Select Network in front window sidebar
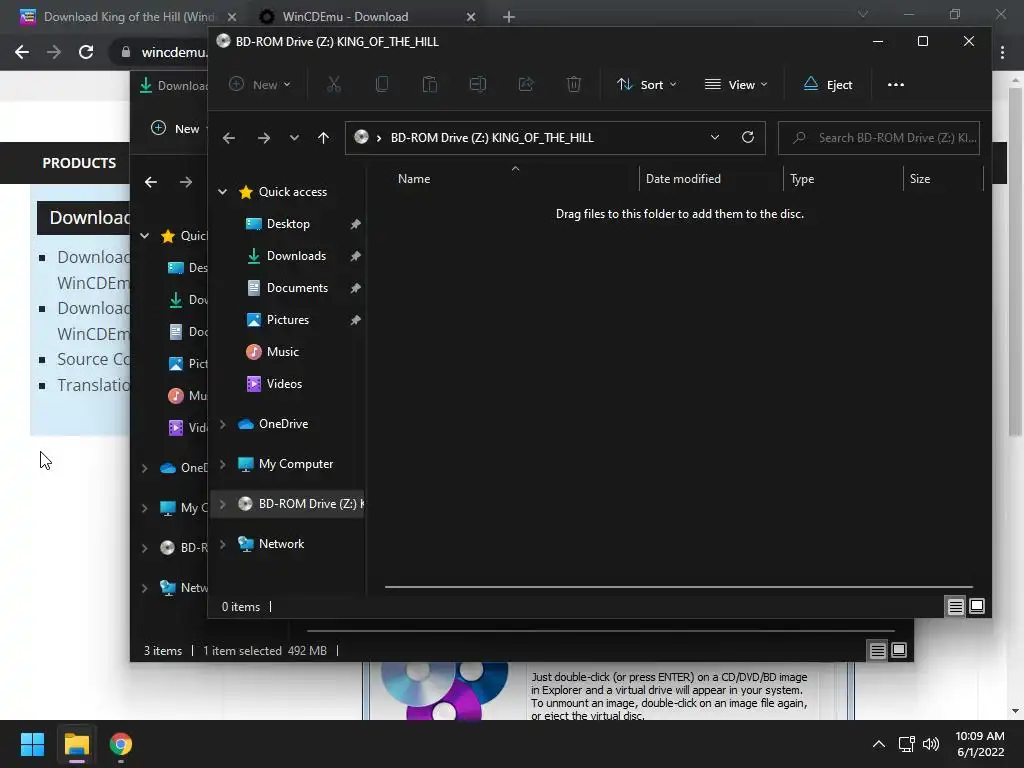Screen dimensions: 1024x768 pyautogui.click(x=281, y=544)
